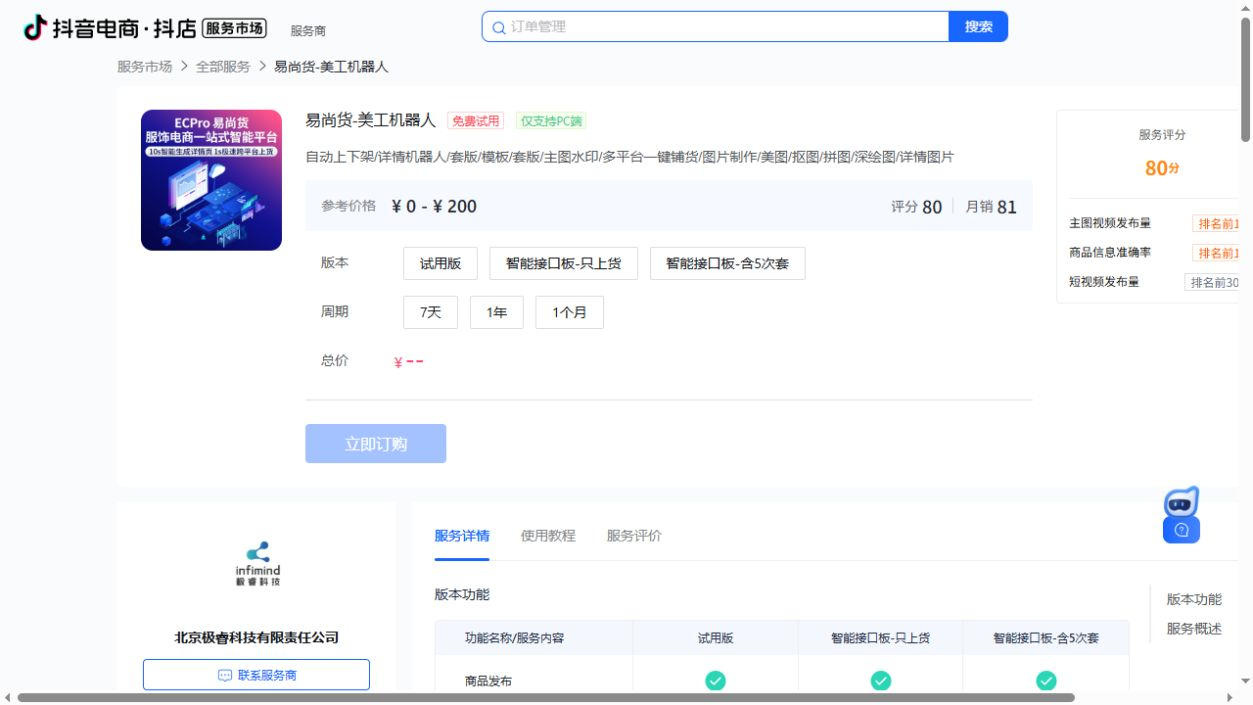Go to 全部服务 breadcrumb link
This screenshot has width=1253, height=705.
click(x=223, y=66)
